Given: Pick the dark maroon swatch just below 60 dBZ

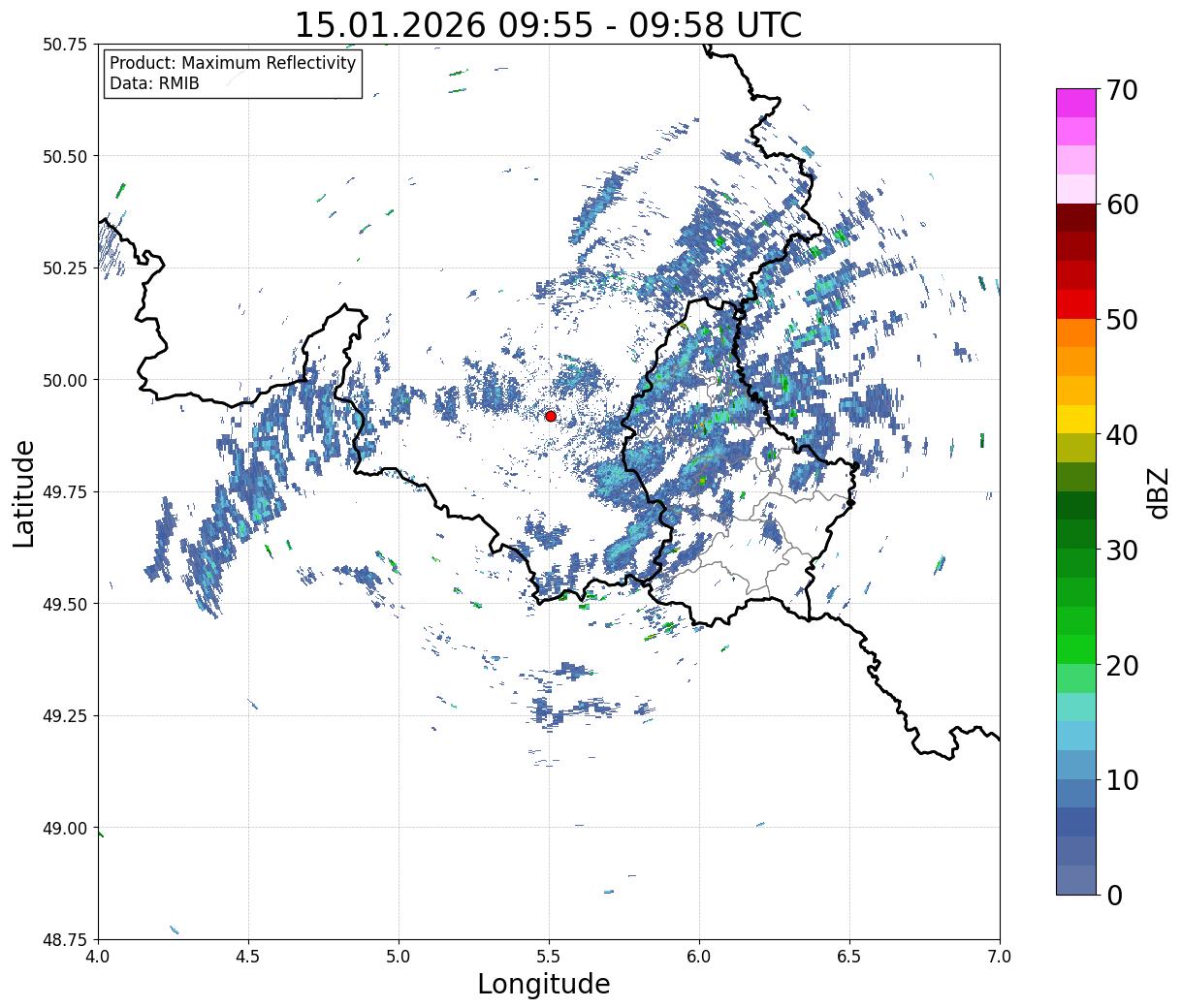Looking at the screenshot, I should [1076, 218].
